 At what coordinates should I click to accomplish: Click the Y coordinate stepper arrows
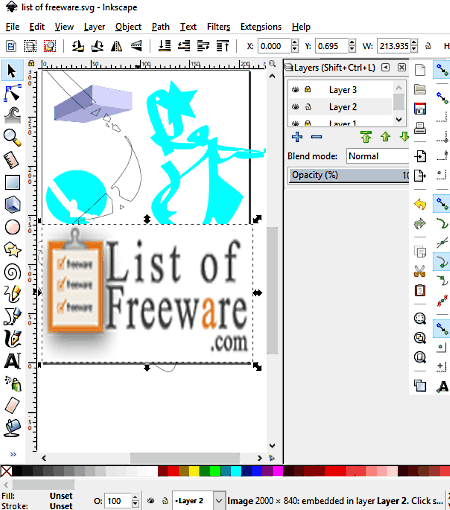coord(352,46)
